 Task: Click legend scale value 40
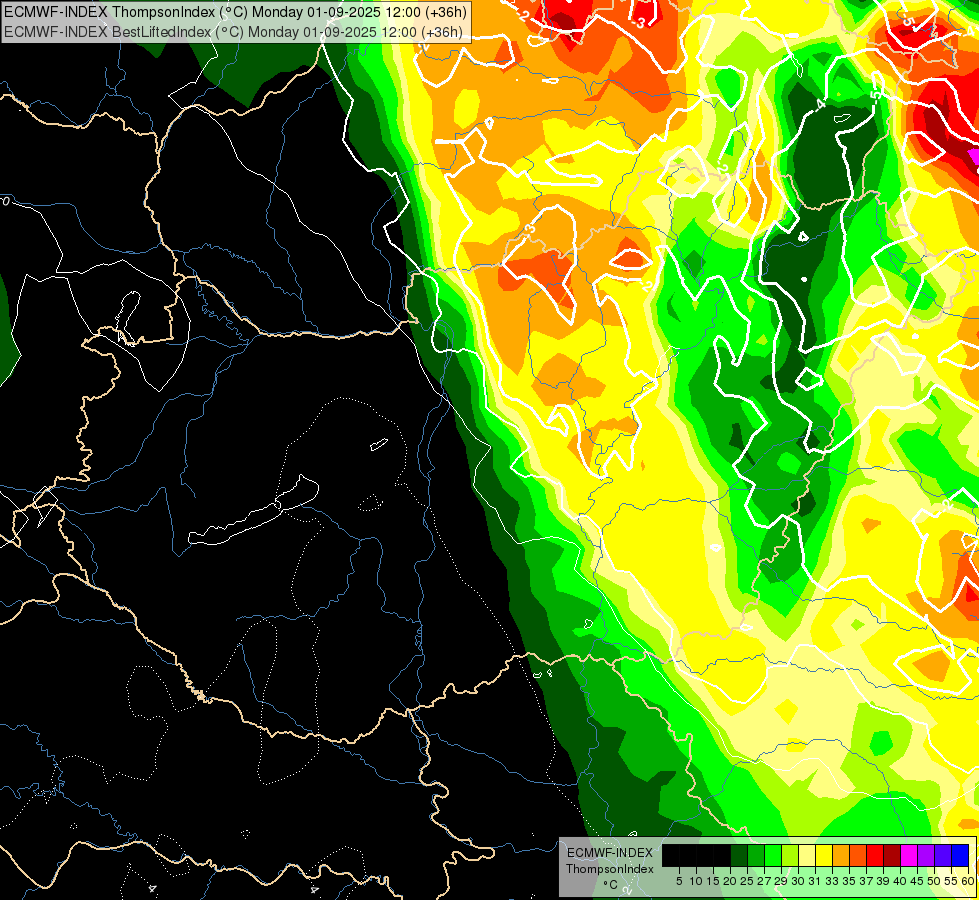click(900, 881)
